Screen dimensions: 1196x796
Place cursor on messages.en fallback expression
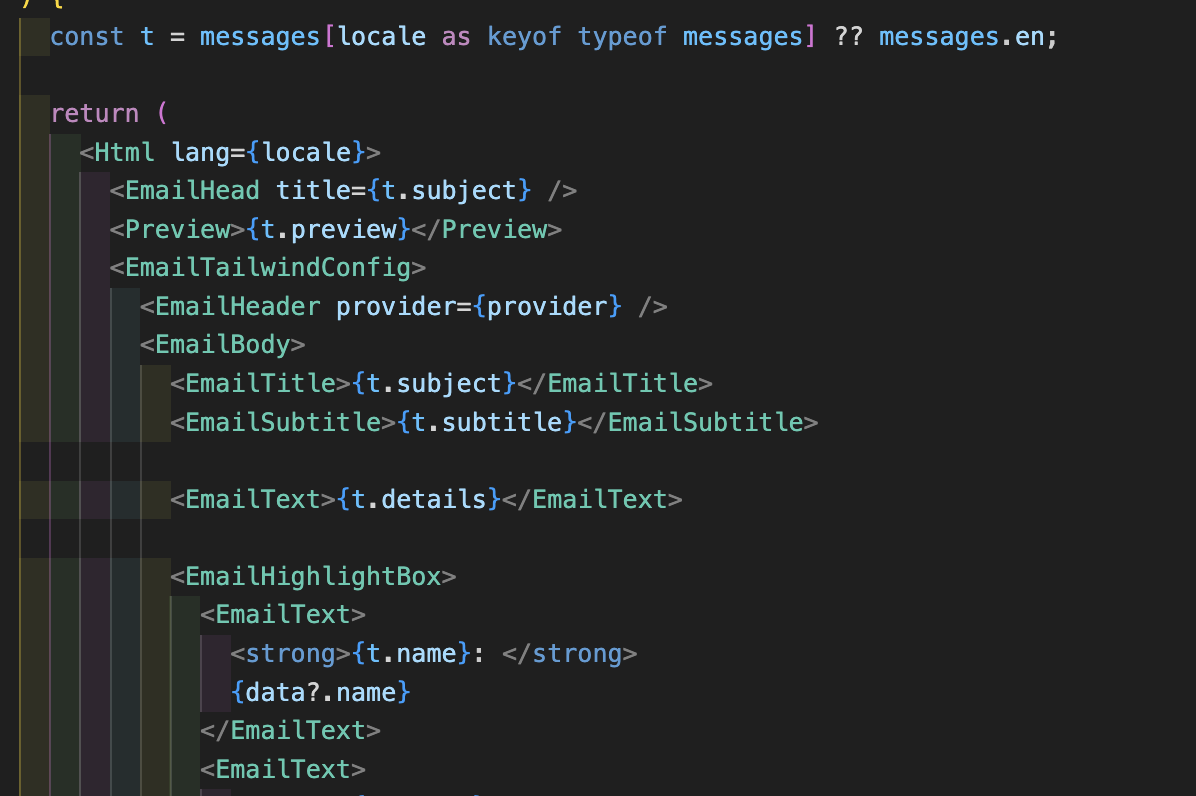(966, 37)
